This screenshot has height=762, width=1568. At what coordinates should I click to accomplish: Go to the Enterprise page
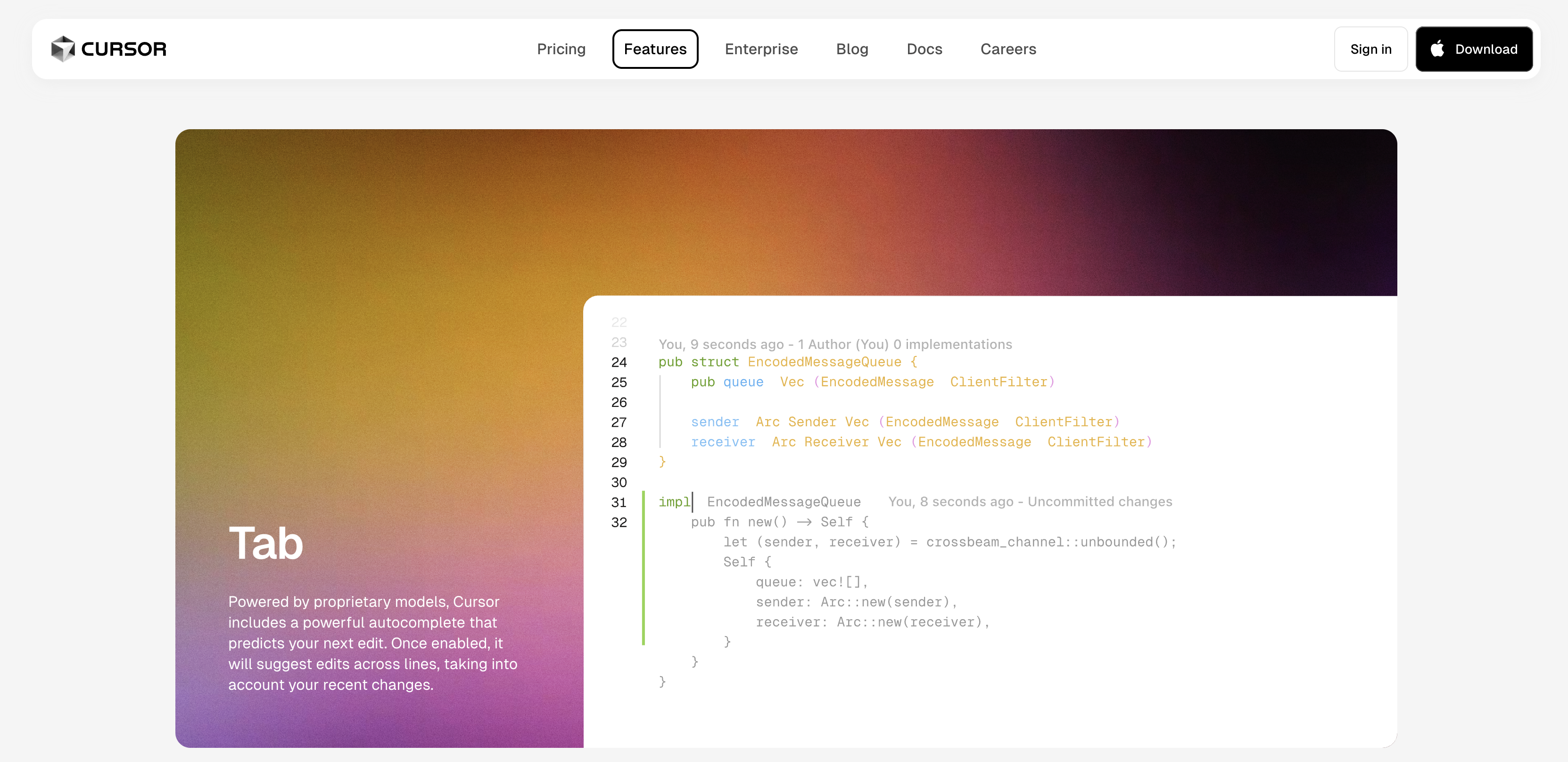(x=761, y=49)
